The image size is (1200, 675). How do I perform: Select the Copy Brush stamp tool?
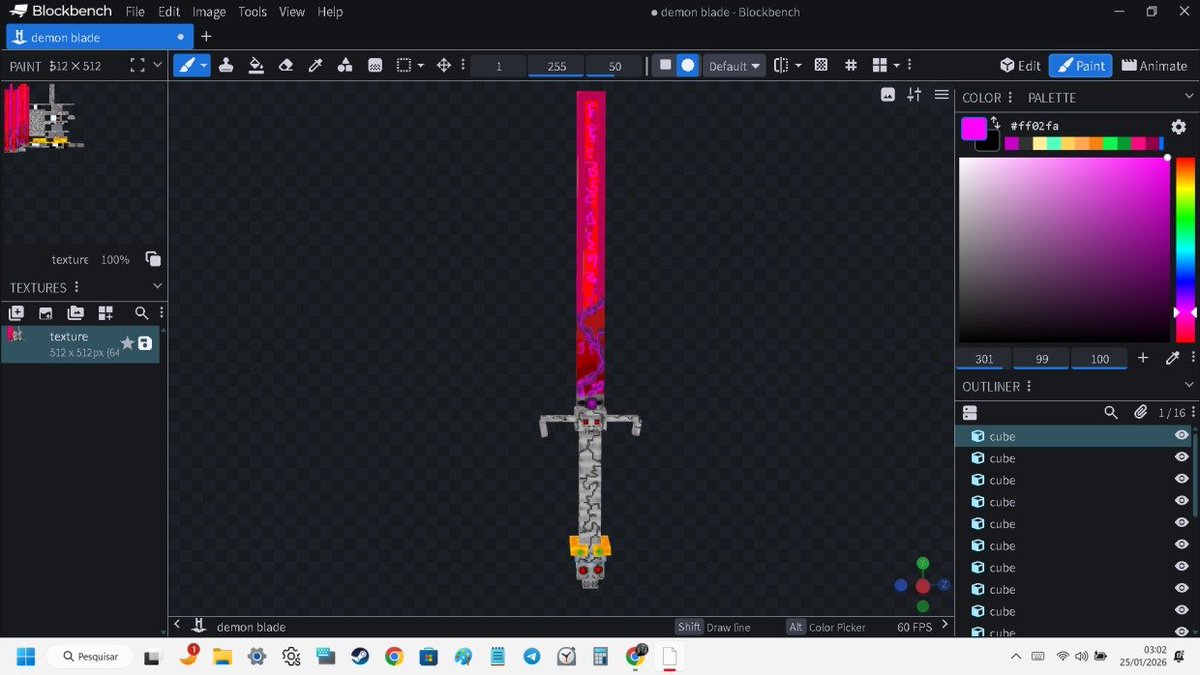pos(226,65)
